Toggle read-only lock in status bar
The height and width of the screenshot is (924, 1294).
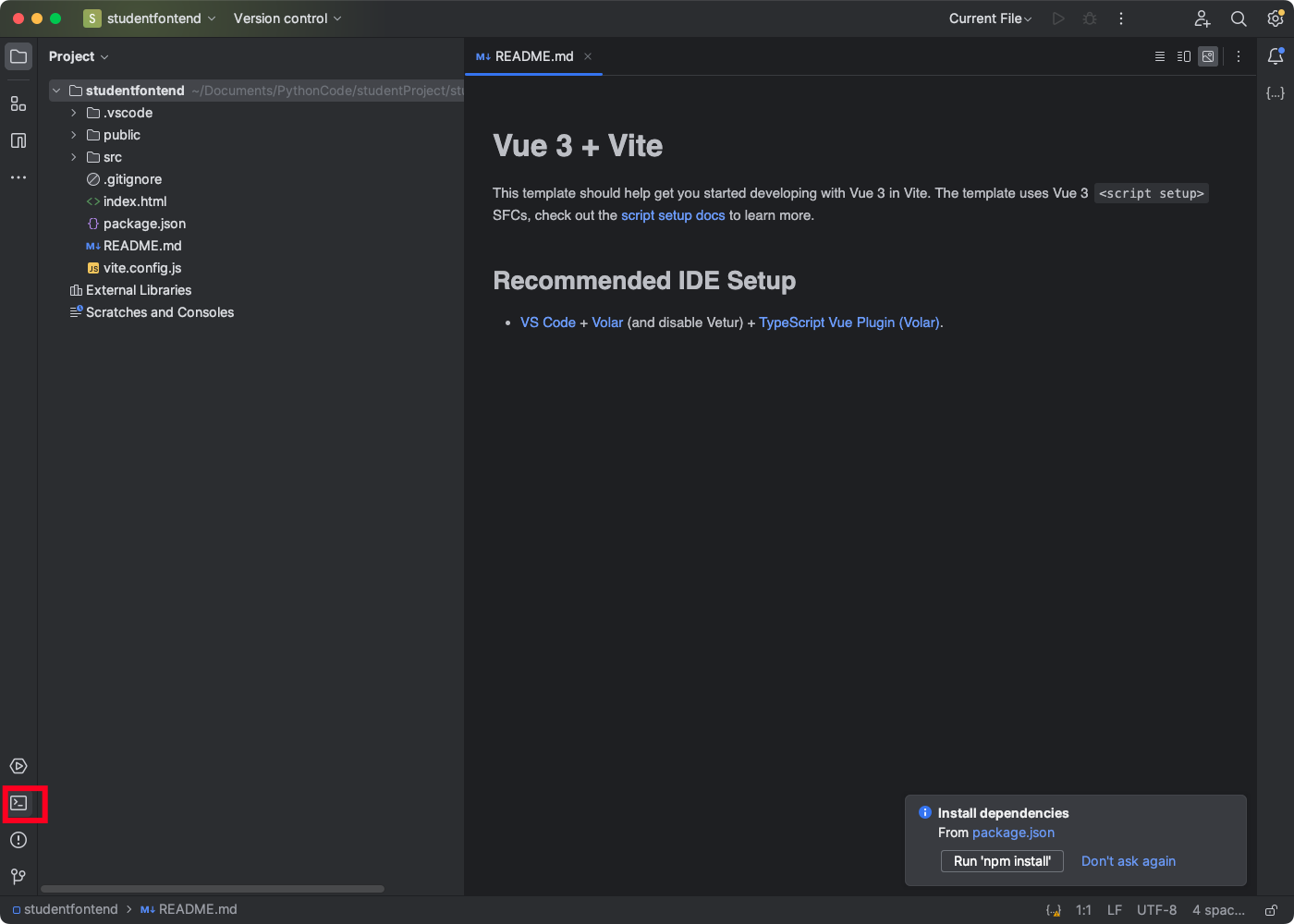pos(1272,910)
